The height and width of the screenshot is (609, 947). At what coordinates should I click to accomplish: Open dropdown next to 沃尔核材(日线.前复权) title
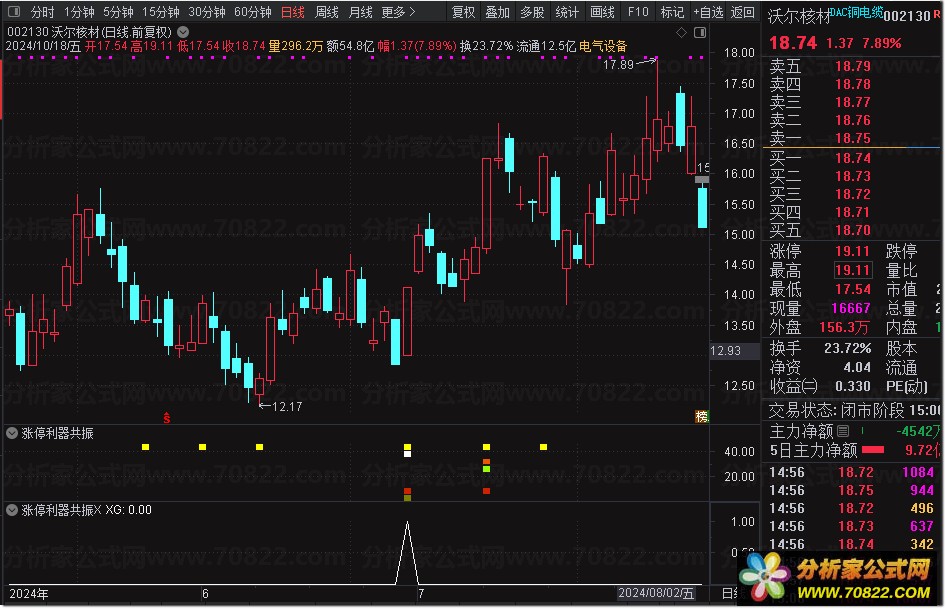coord(183,32)
